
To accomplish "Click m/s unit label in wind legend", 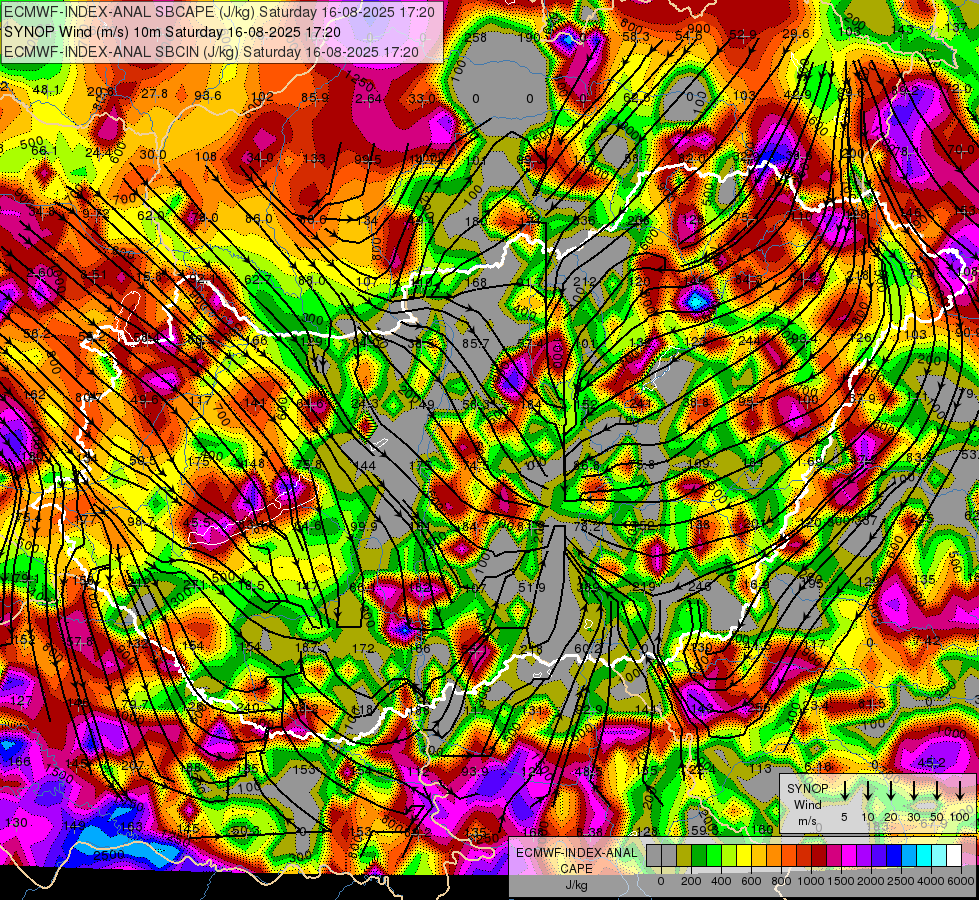I will [x=807, y=821].
